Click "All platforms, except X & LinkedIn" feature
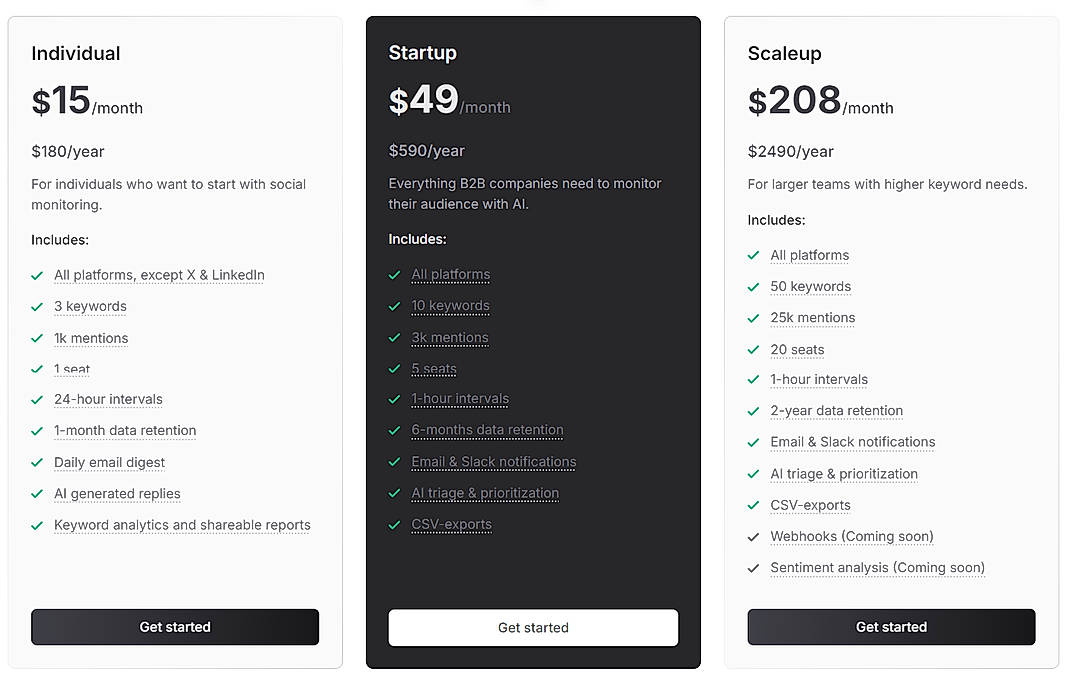The width and height of the screenshot is (1070, 681). pos(159,275)
